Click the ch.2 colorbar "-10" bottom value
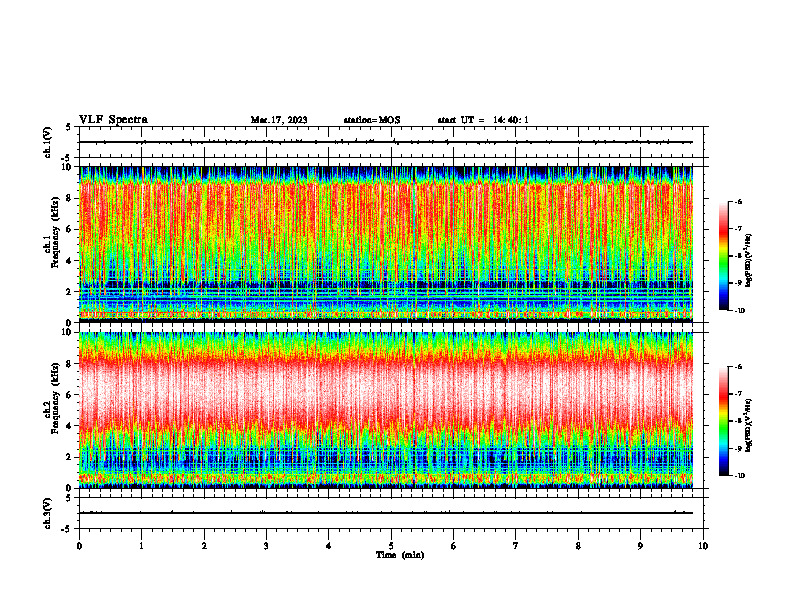Viewport: 792px width, 612px height. [739, 476]
